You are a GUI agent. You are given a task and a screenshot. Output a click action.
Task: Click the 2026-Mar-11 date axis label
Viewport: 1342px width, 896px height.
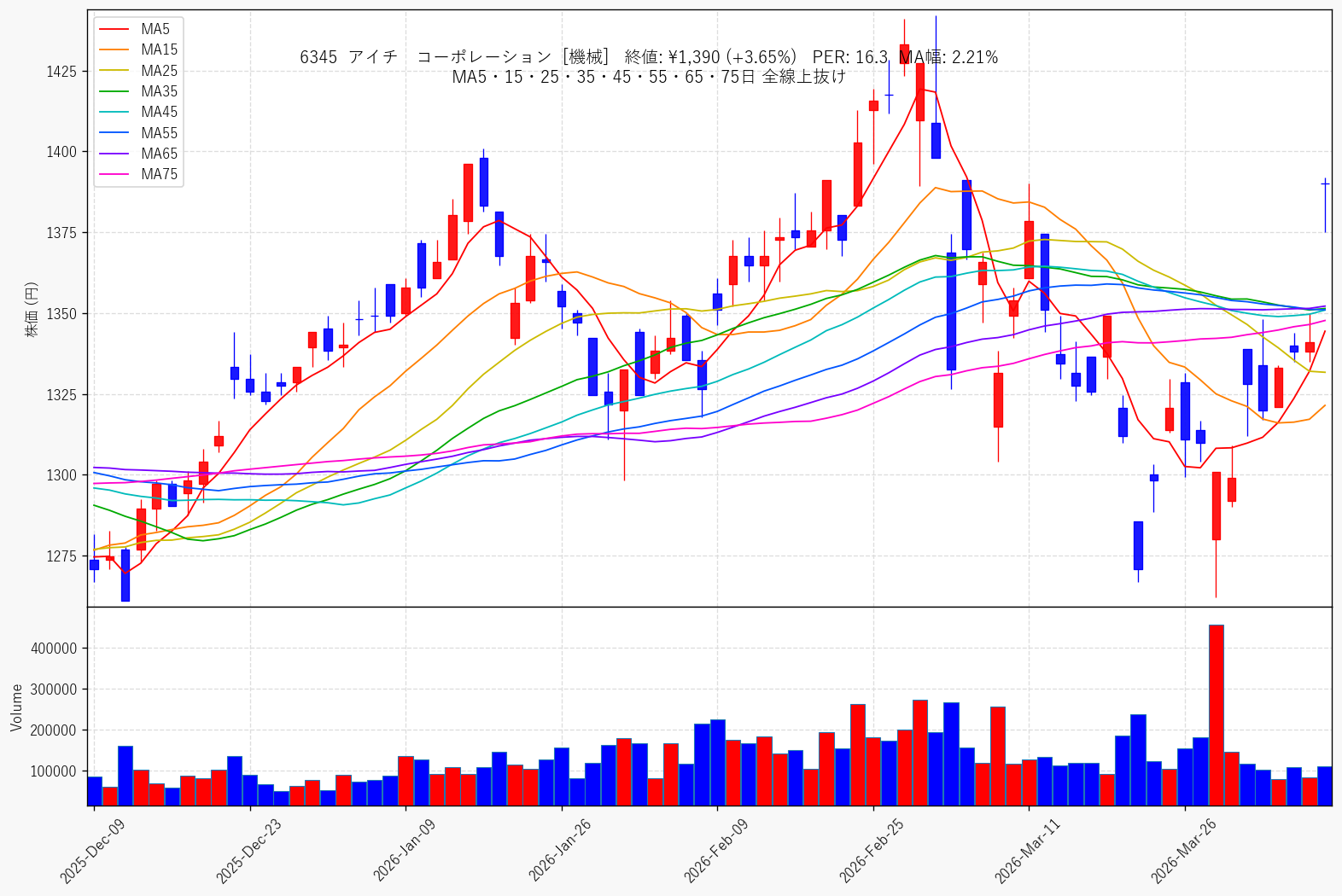1028,850
